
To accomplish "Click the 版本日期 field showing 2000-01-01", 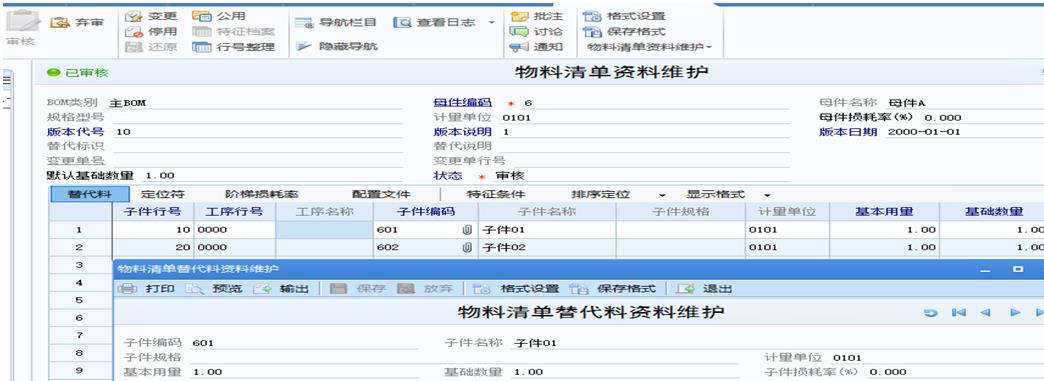I will click(x=965, y=132).
